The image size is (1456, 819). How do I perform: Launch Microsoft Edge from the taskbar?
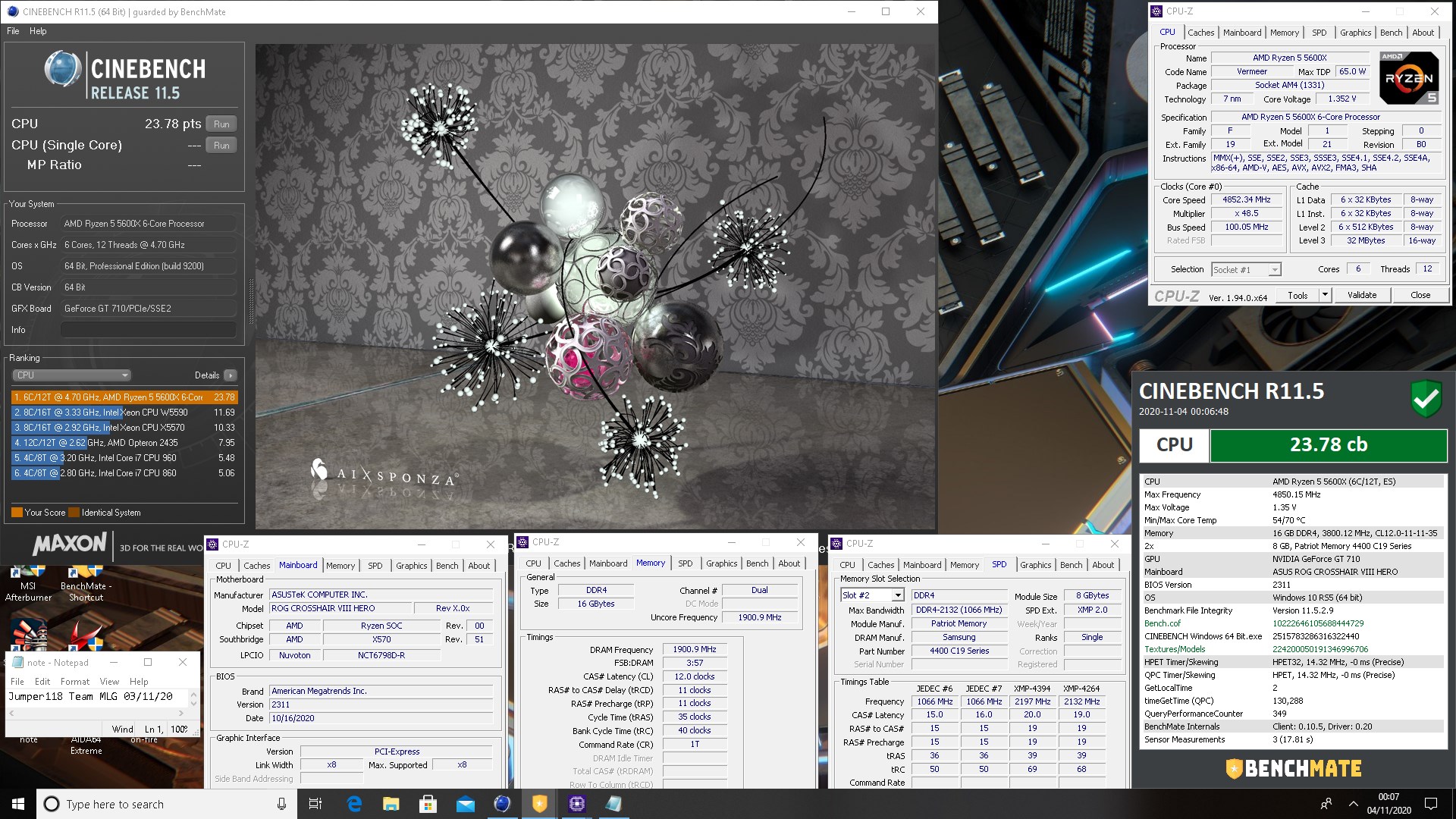(354, 804)
